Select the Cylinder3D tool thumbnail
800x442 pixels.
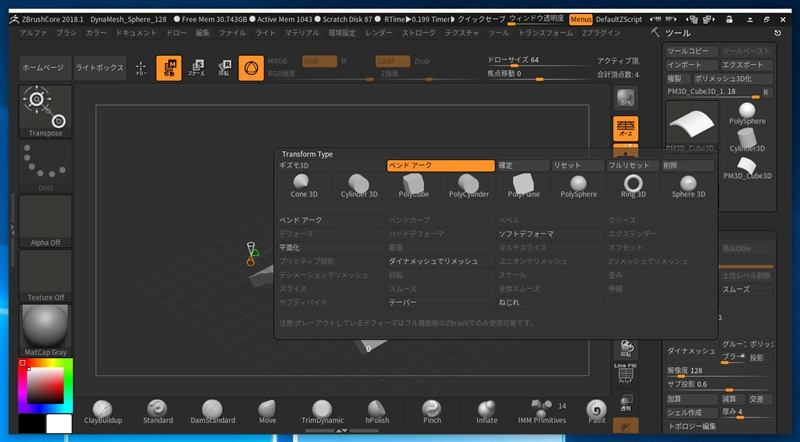747,140
